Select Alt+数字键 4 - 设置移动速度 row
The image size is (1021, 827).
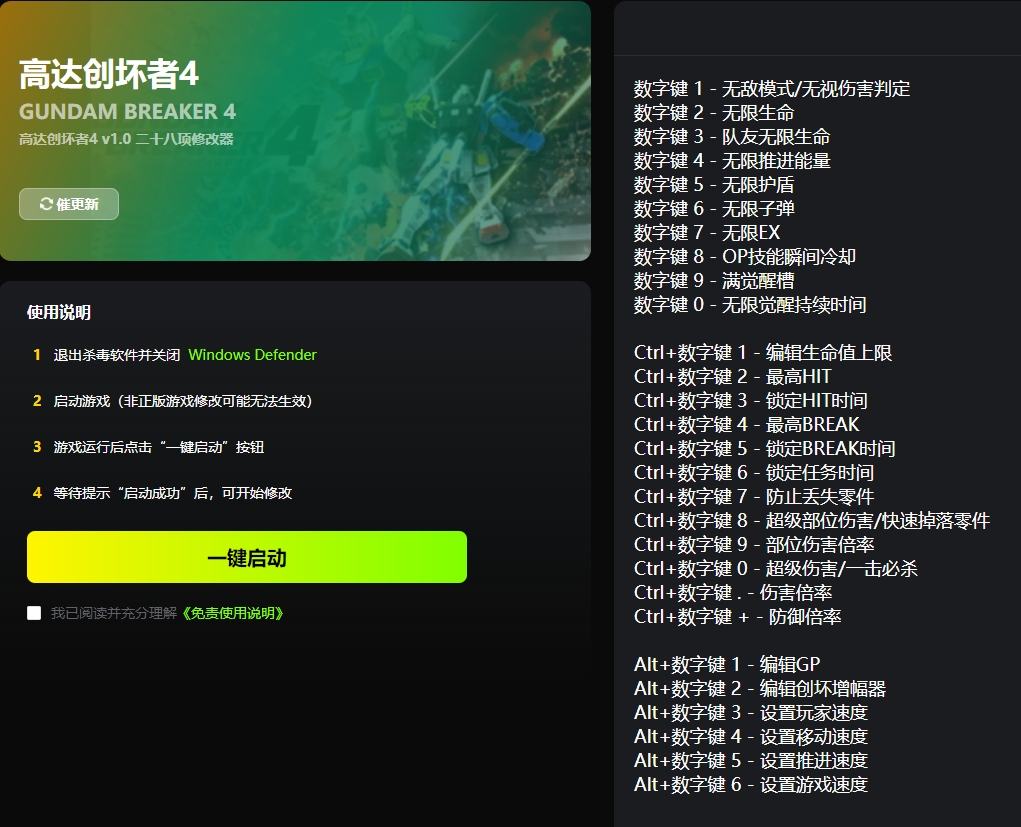point(751,736)
